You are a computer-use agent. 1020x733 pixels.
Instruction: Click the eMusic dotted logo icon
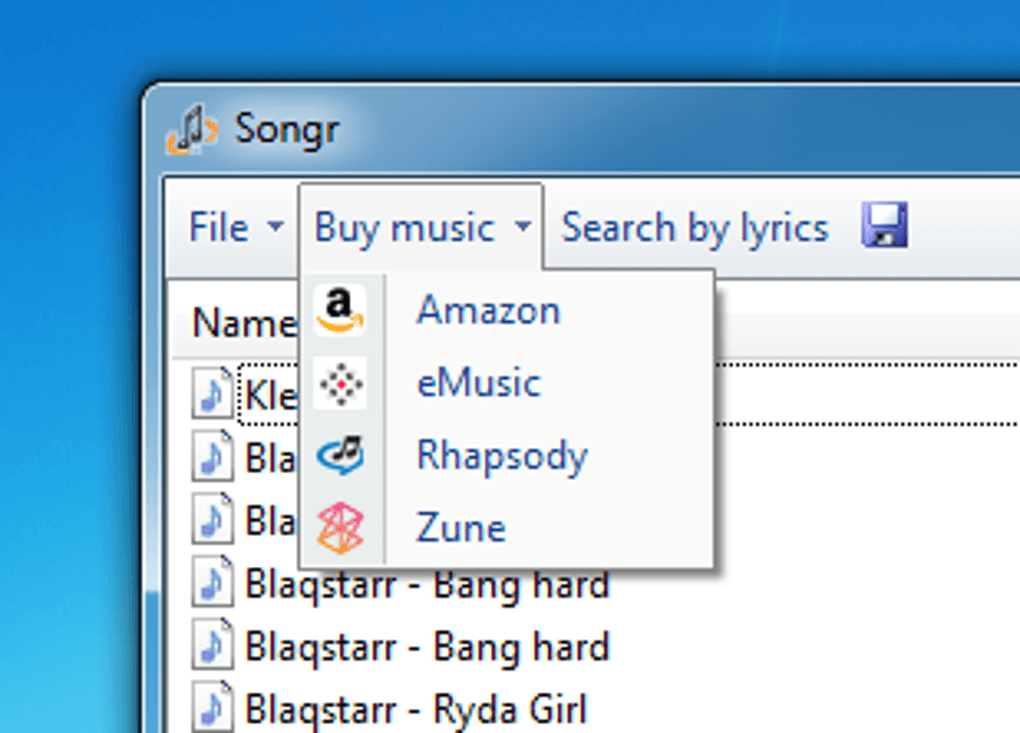point(340,383)
